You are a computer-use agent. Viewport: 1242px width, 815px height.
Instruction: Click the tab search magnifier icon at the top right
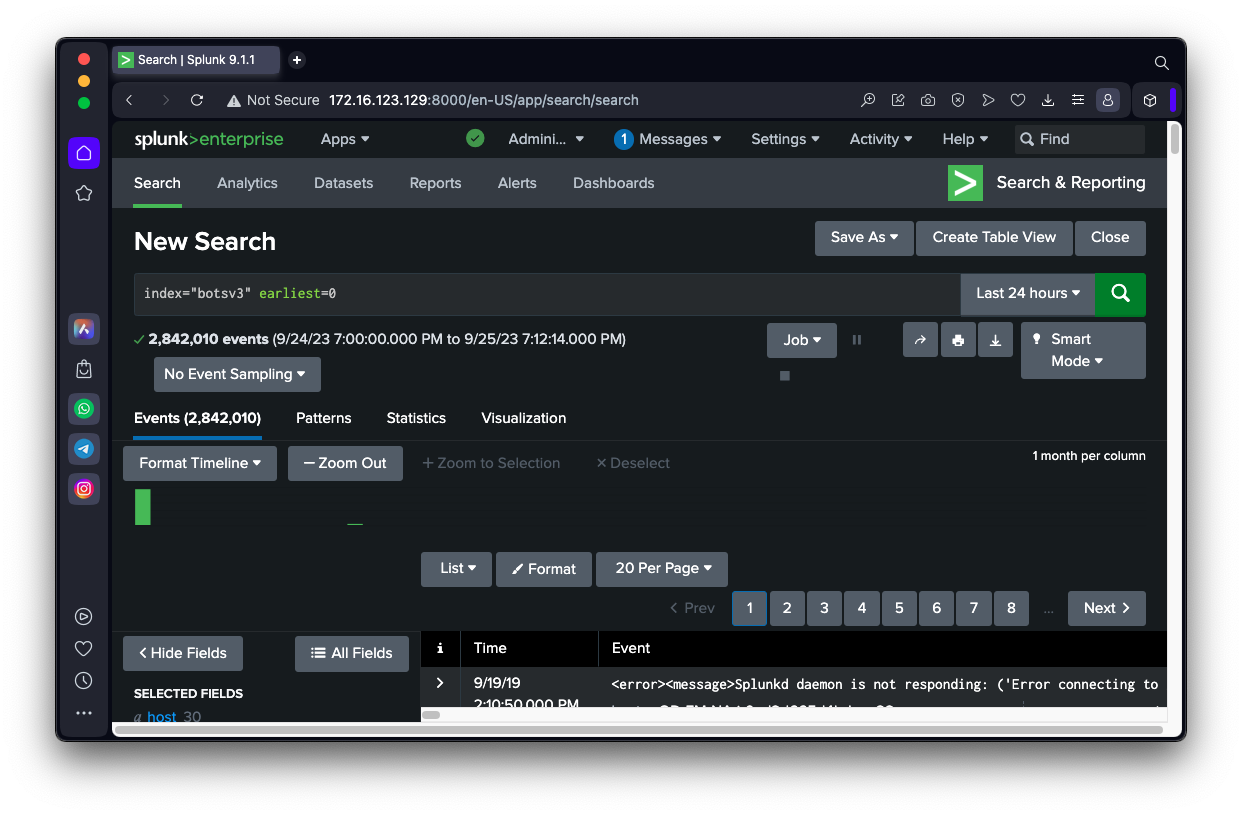(x=1162, y=62)
